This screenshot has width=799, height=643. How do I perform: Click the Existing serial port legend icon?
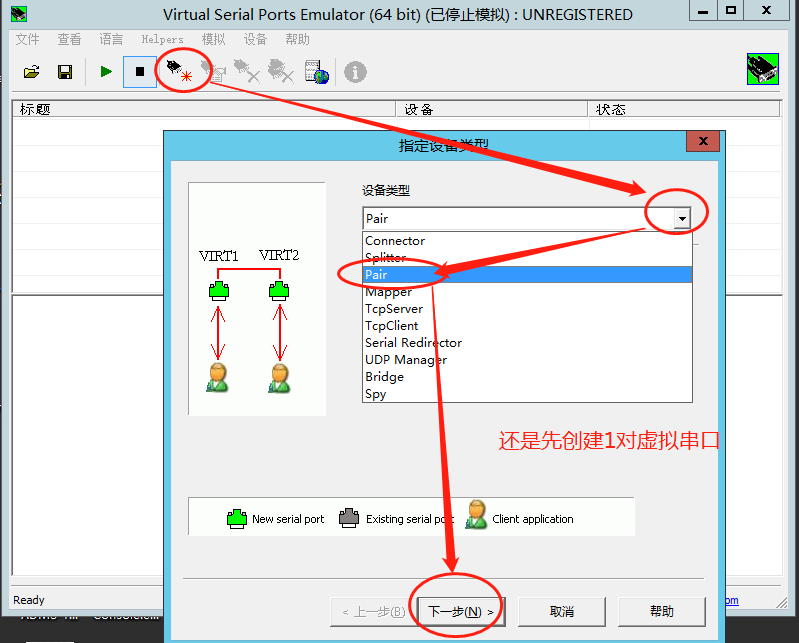349,518
